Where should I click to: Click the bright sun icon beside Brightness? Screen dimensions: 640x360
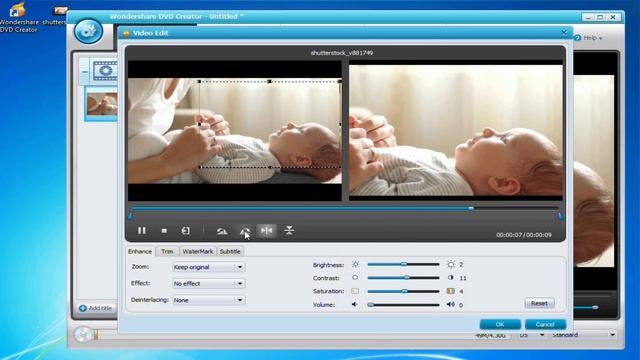[451, 264]
